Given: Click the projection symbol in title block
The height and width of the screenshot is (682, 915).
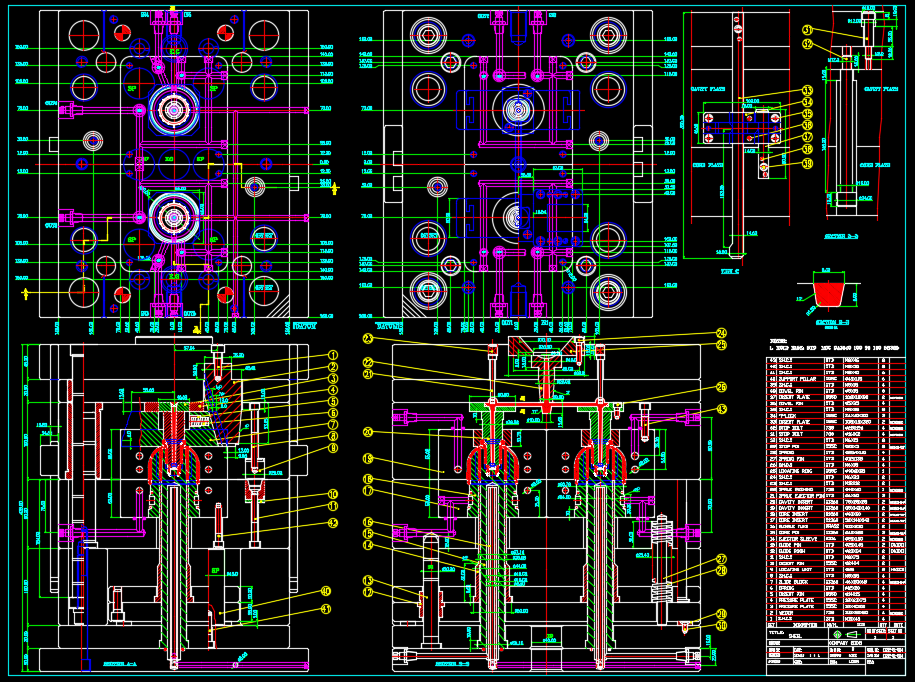Looking at the screenshot, I should click(847, 634).
